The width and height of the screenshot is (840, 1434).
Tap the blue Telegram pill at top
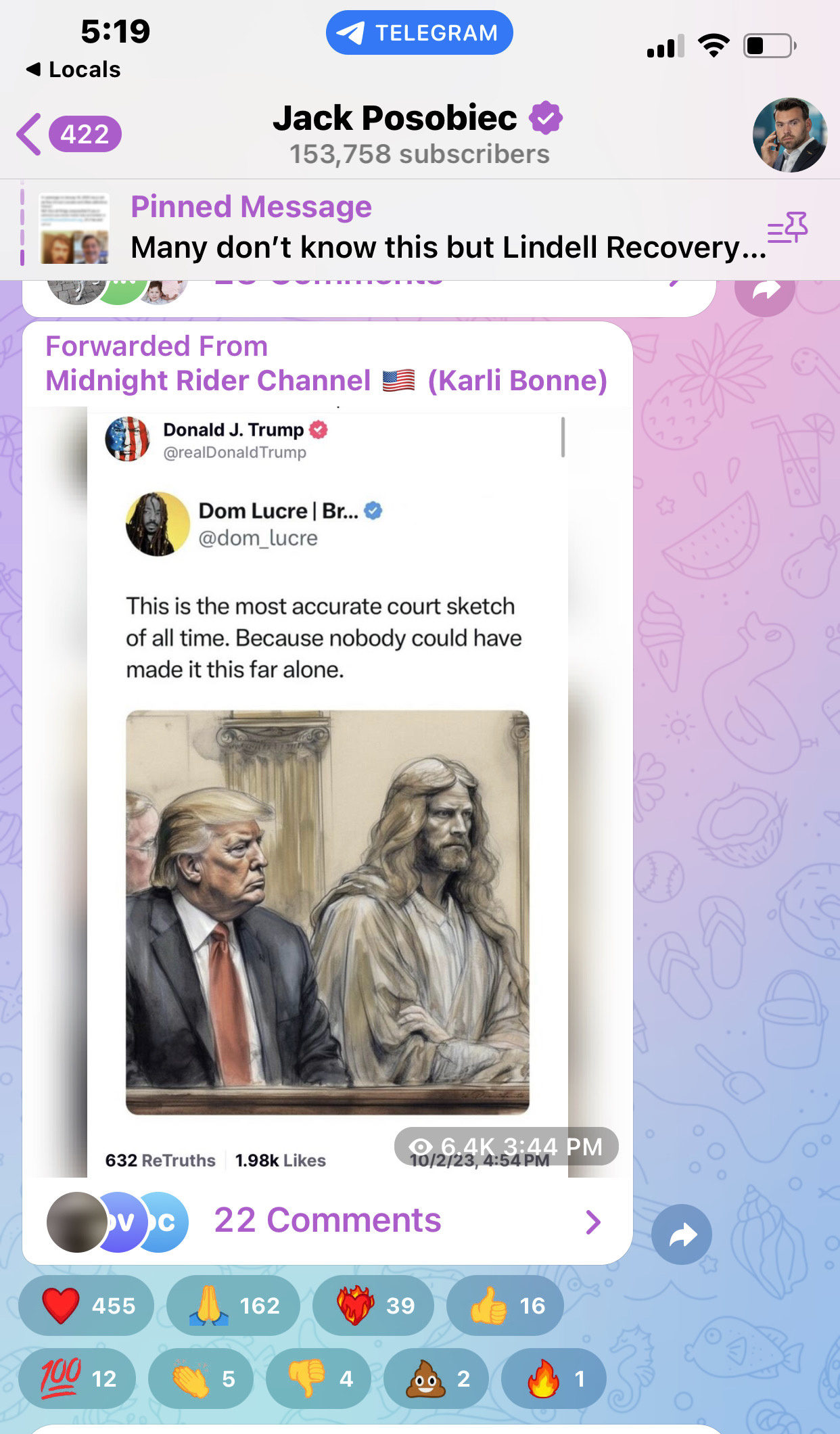tap(419, 32)
